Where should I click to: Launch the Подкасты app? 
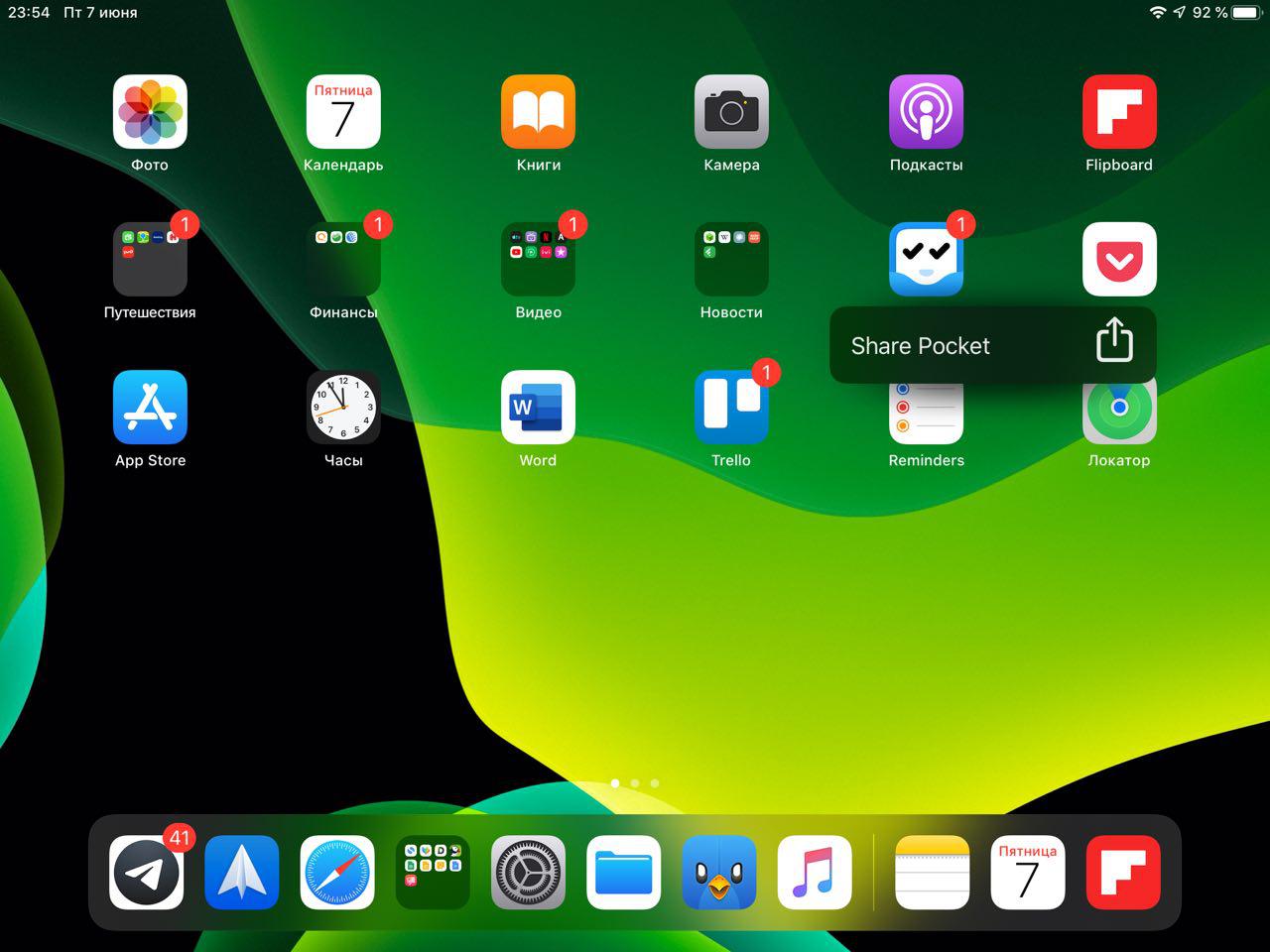tap(926, 111)
